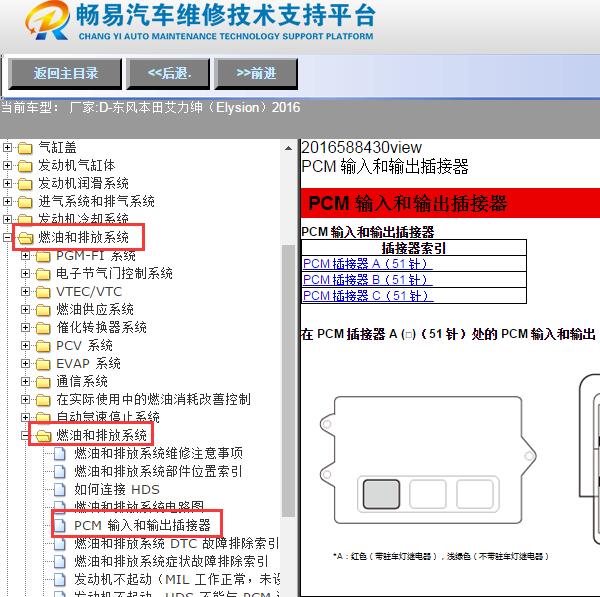Select the 进气系统和排气系统 tree item

[96, 201]
